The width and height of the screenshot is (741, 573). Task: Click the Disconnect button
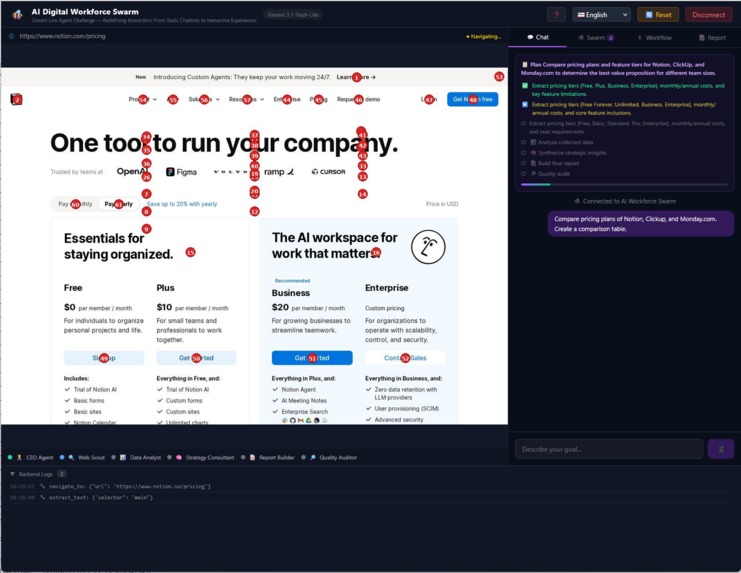708,15
